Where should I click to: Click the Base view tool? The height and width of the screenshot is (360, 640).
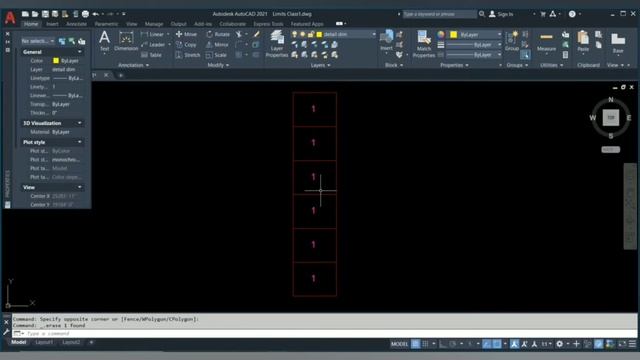coord(618,42)
